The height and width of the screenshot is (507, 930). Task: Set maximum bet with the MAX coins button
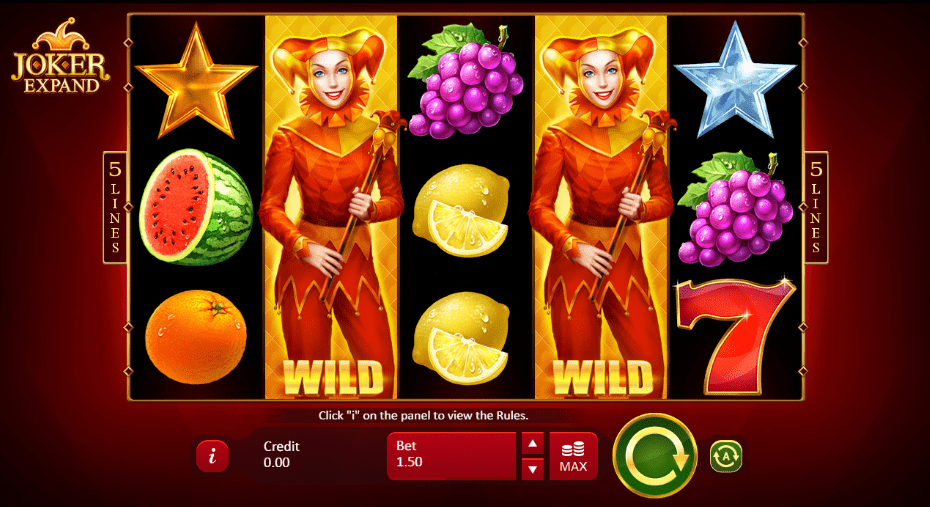[573, 456]
